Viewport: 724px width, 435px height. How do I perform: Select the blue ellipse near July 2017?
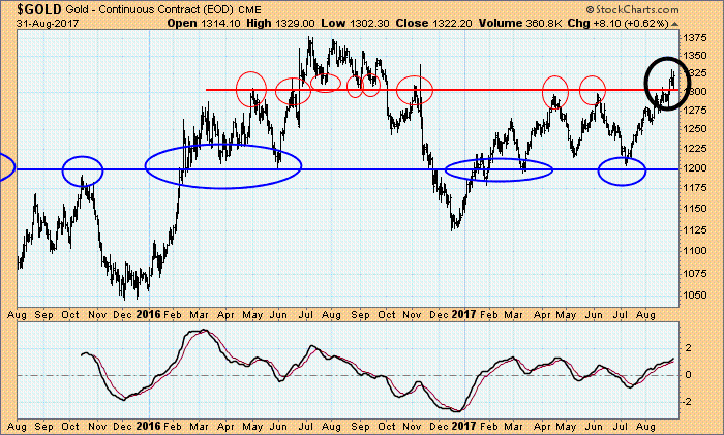pyautogui.click(x=621, y=171)
